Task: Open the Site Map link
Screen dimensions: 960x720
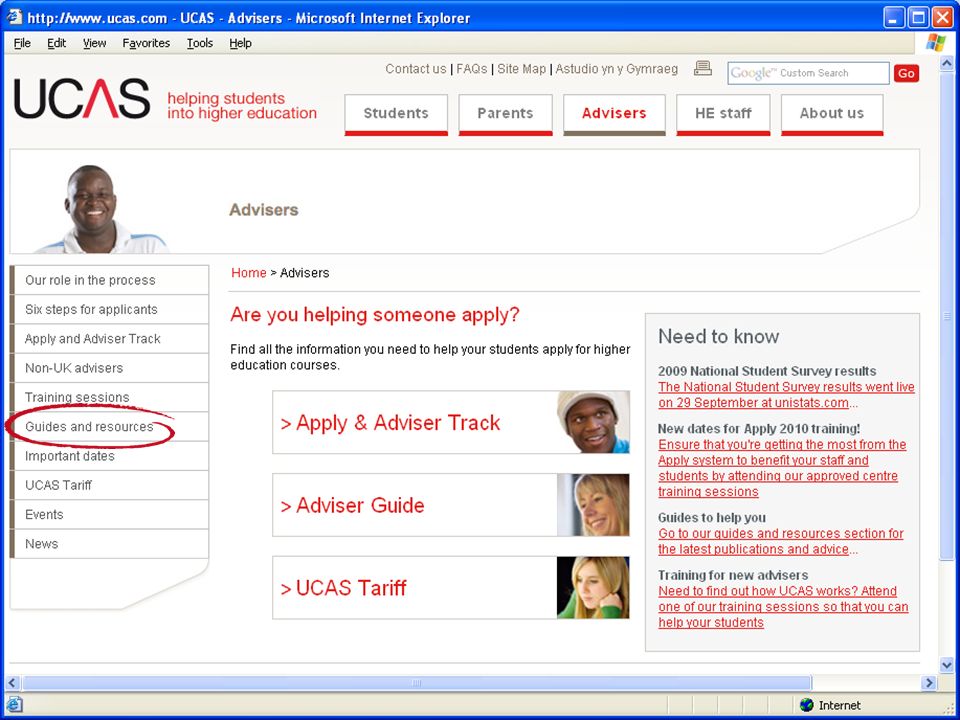Action: (521, 69)
